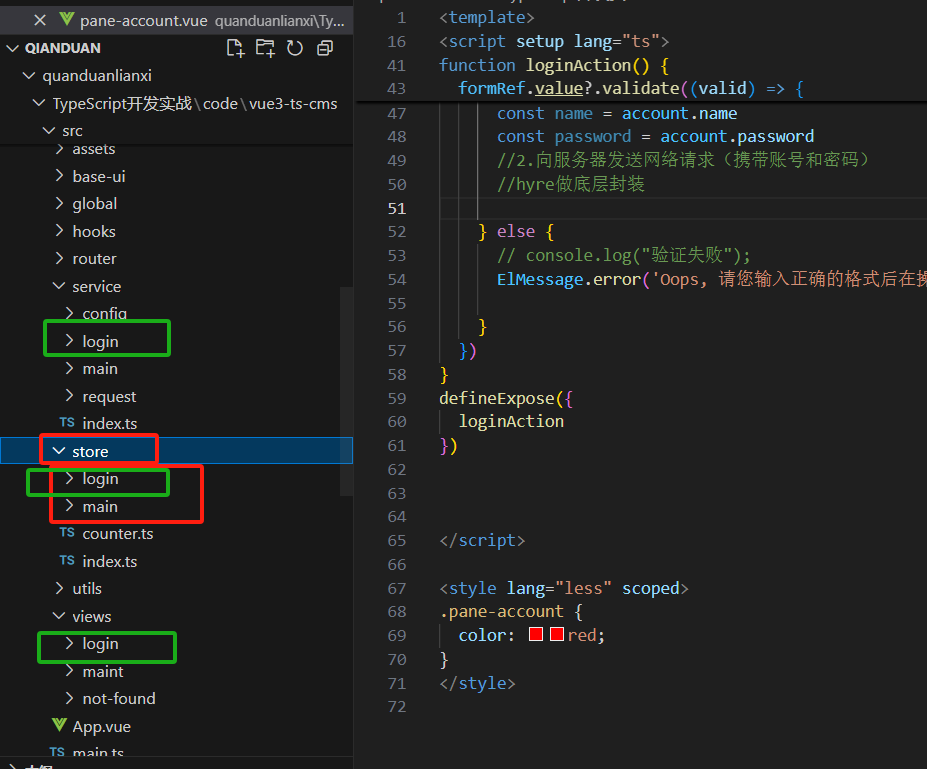Click '</script>' closing tag on line 65
This screenshot has height=769, width=927.
pyautogui.click(x=482, y=540)
